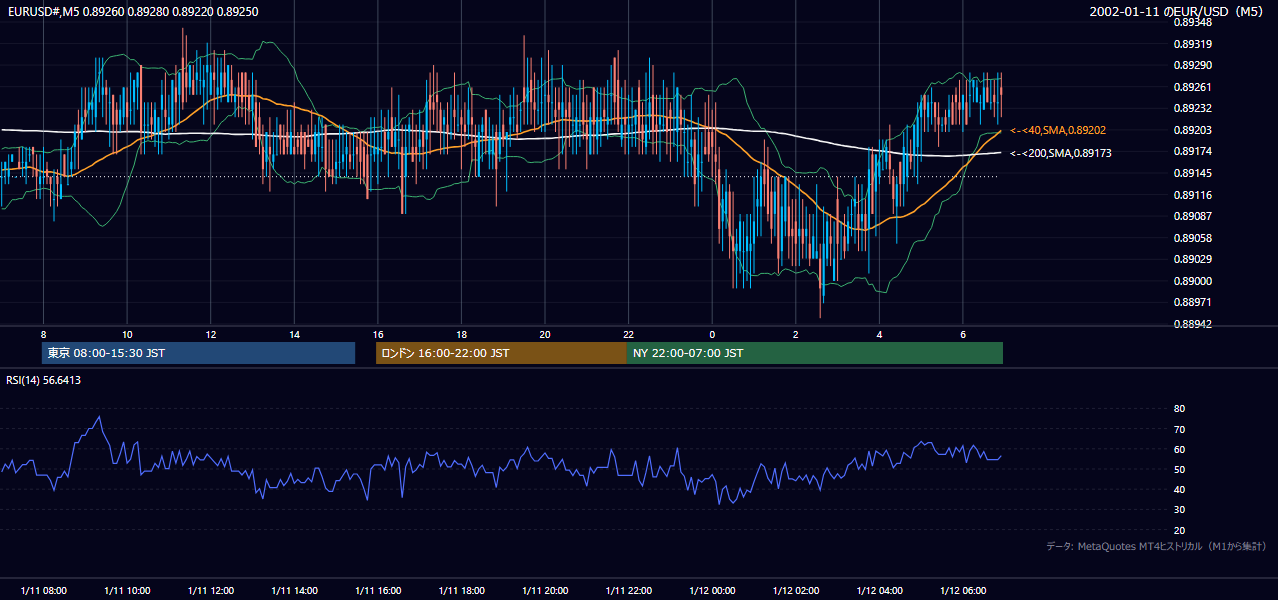
Task: Click the 1/12 02:00 time axis label
Action: pos(795,591)
